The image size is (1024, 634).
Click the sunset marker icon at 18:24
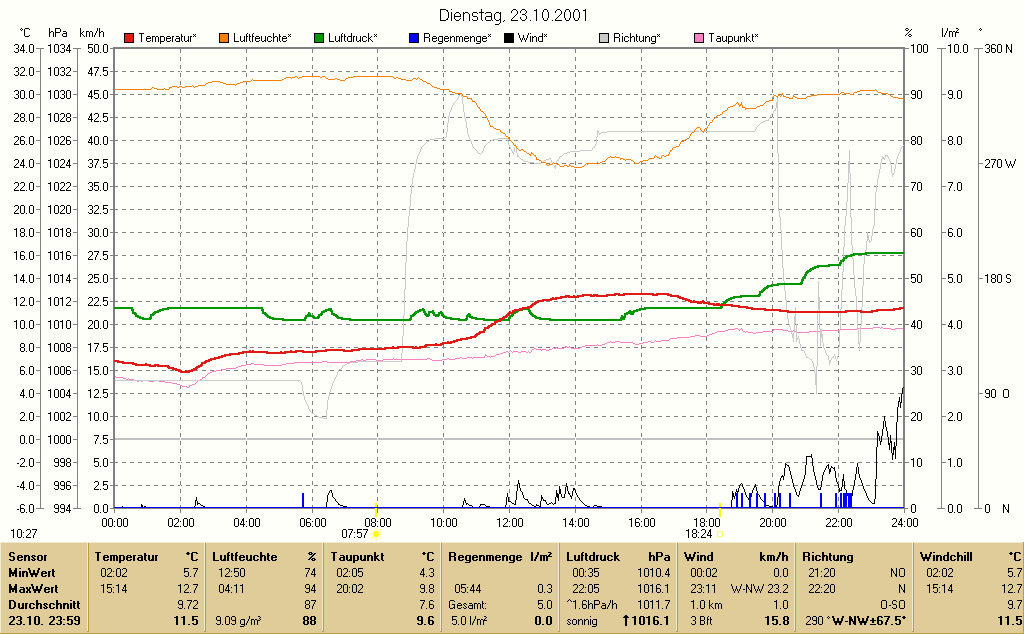coord(720,534)
